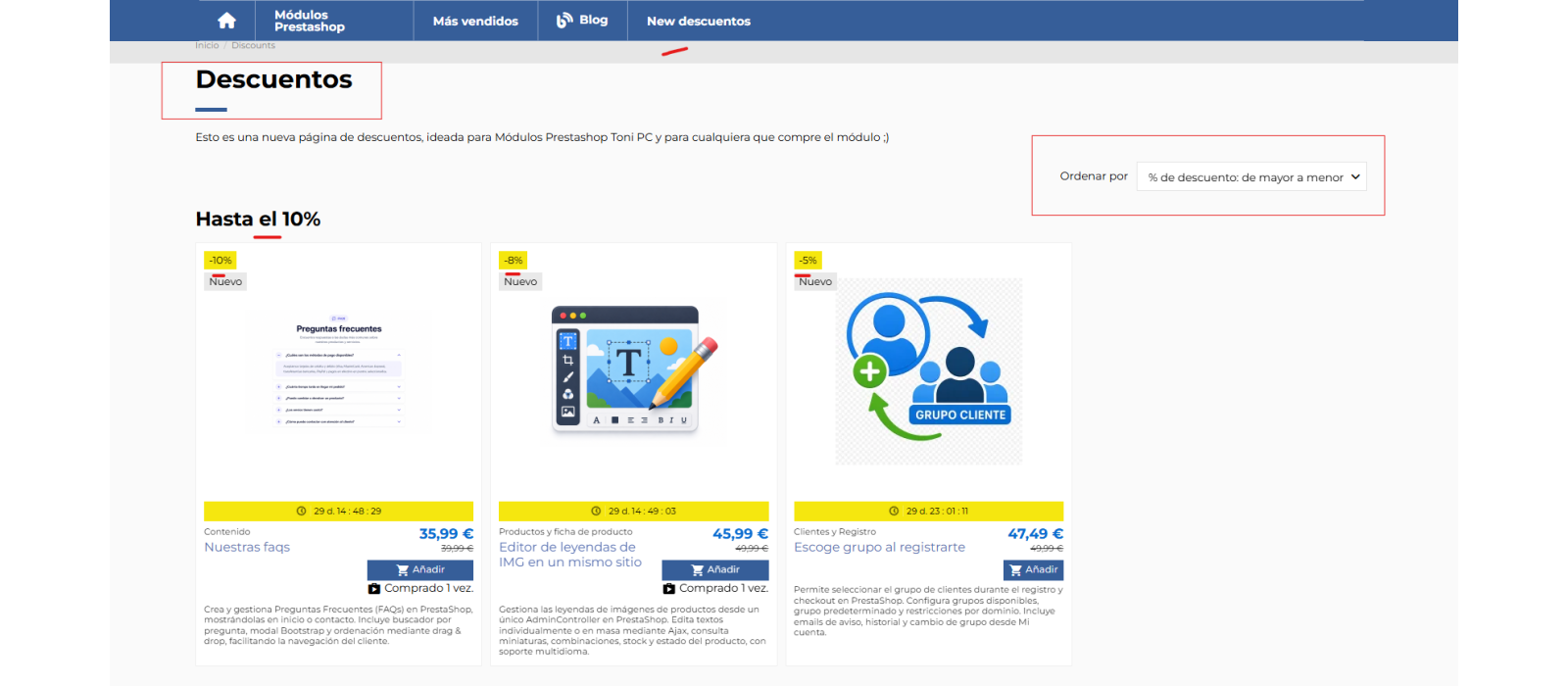The width and height of the screenshot is (1568, 686).
Task: Click the Blog RSS icon
Action: (x=564, y=21)
